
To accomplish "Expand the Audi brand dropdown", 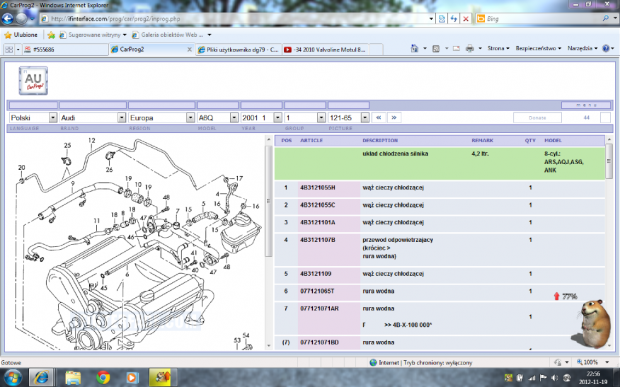I will coord(93,118).
